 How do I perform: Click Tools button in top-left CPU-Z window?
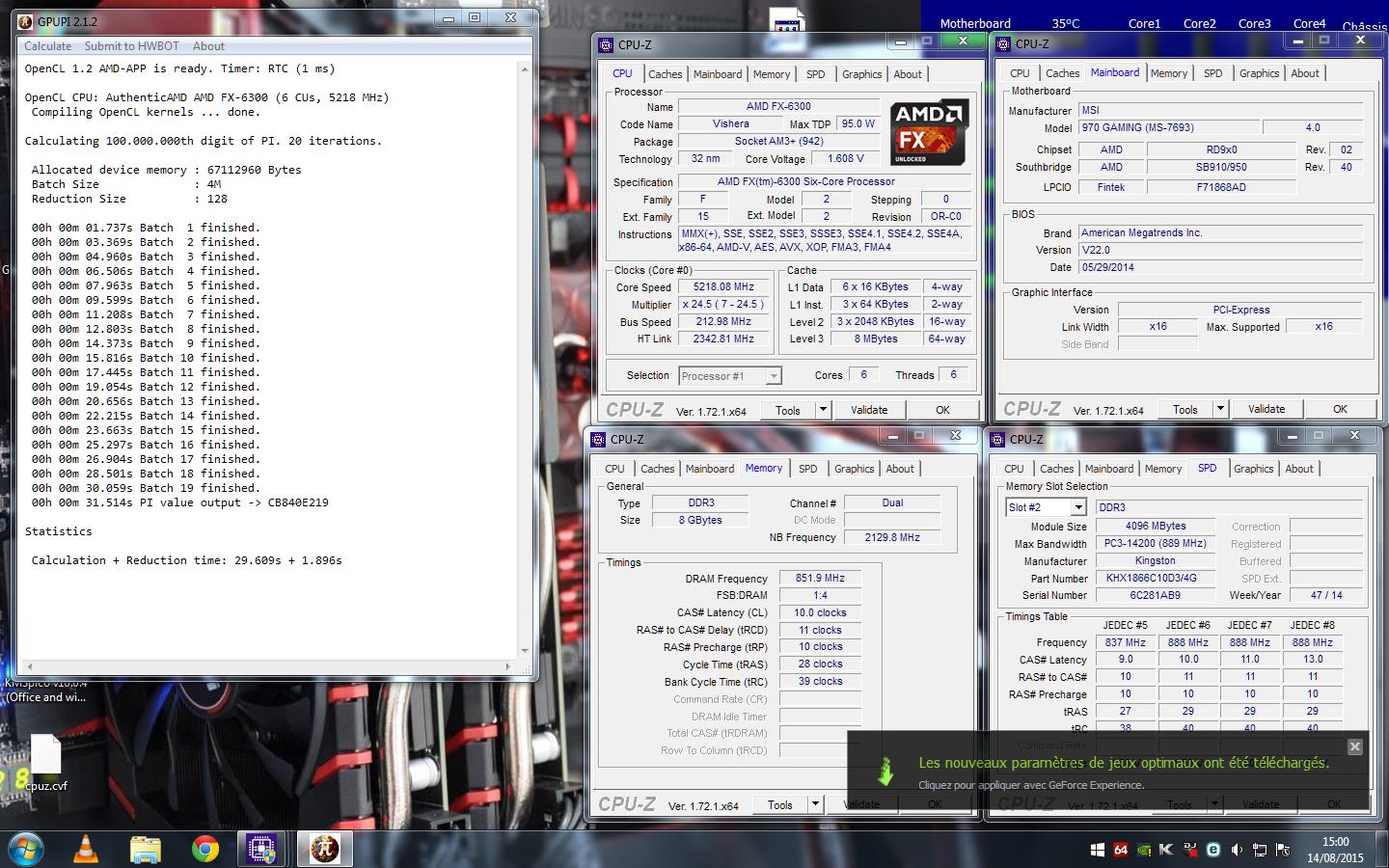[x=788, y=410]
